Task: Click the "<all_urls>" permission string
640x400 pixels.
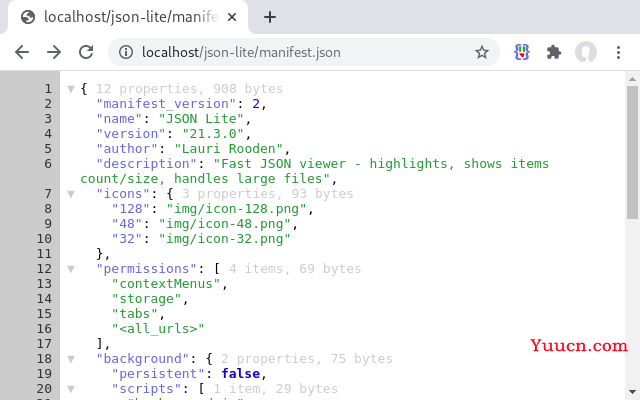Action: (x=158, y=329)
